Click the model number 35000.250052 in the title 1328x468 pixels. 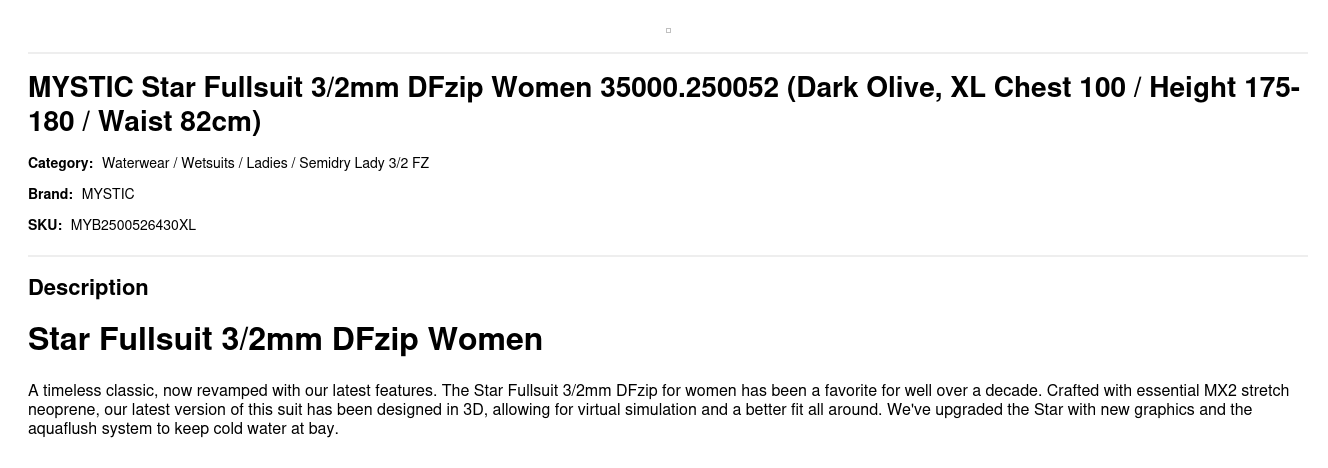pyautogui.click(x=689, y=88)
